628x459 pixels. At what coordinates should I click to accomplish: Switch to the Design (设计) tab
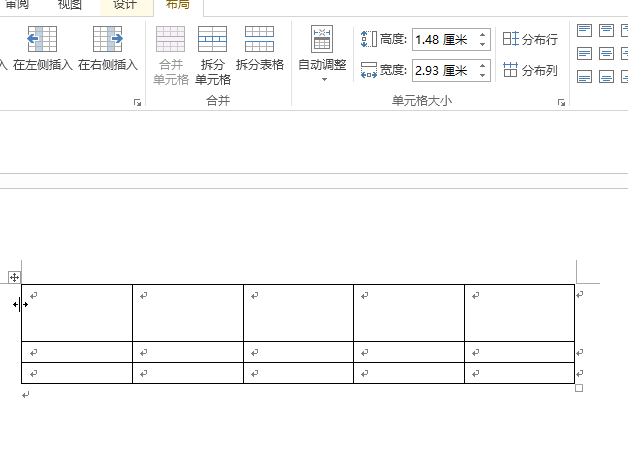coord(125,5)
